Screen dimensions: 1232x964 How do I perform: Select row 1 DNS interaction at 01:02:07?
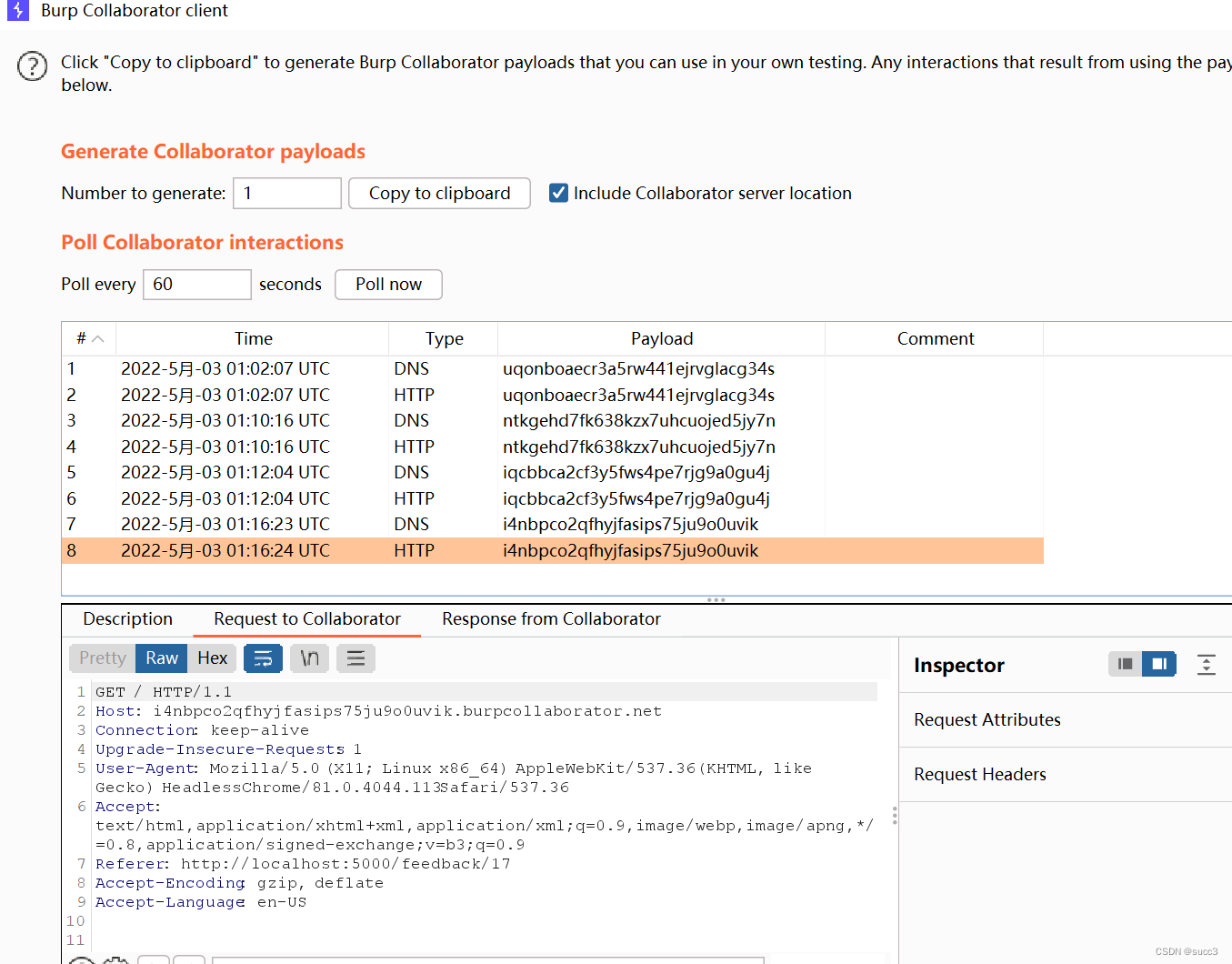pyautogui.click(x=553, y=368)
